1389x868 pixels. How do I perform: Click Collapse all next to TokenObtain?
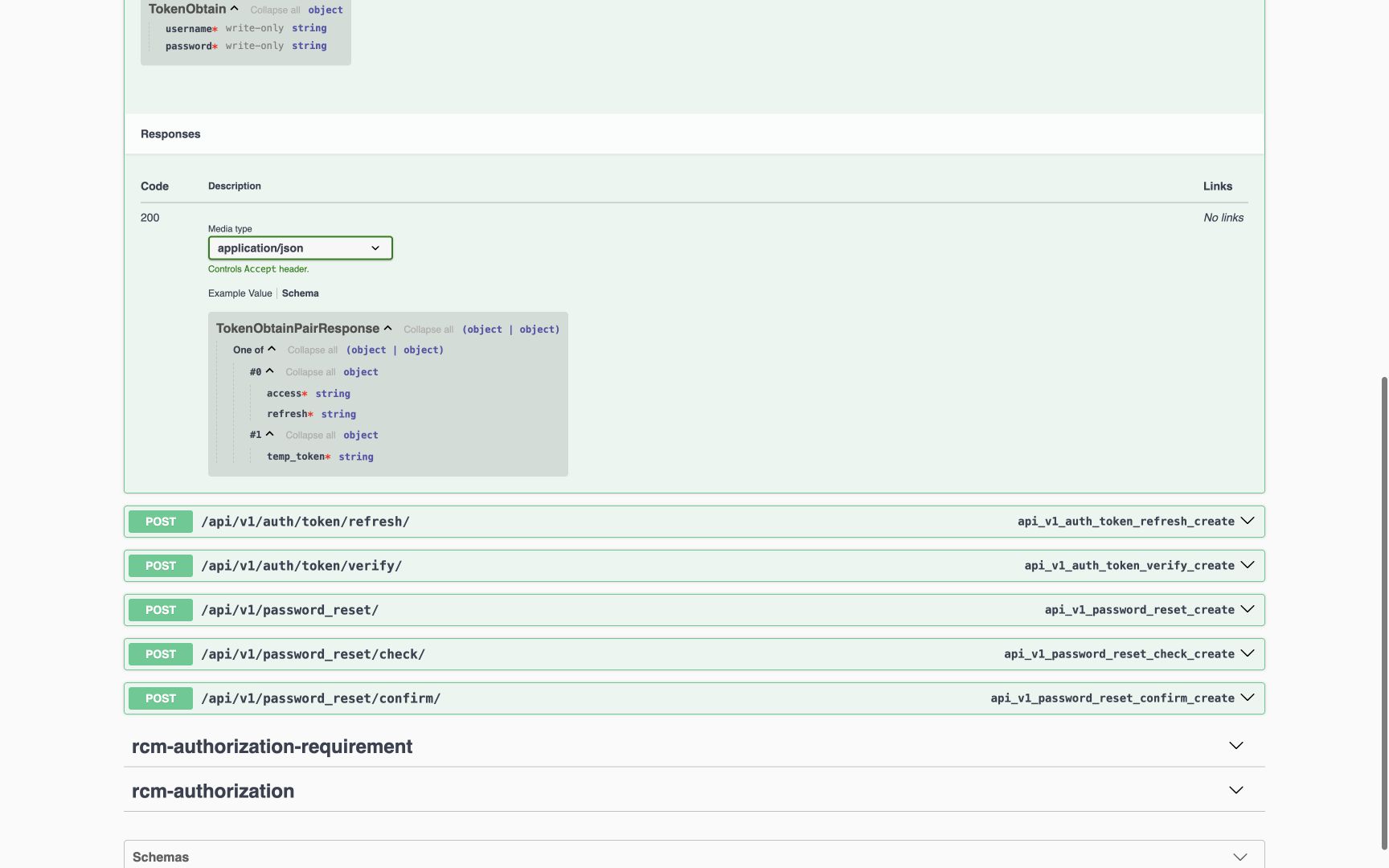(x=275, y=10)
